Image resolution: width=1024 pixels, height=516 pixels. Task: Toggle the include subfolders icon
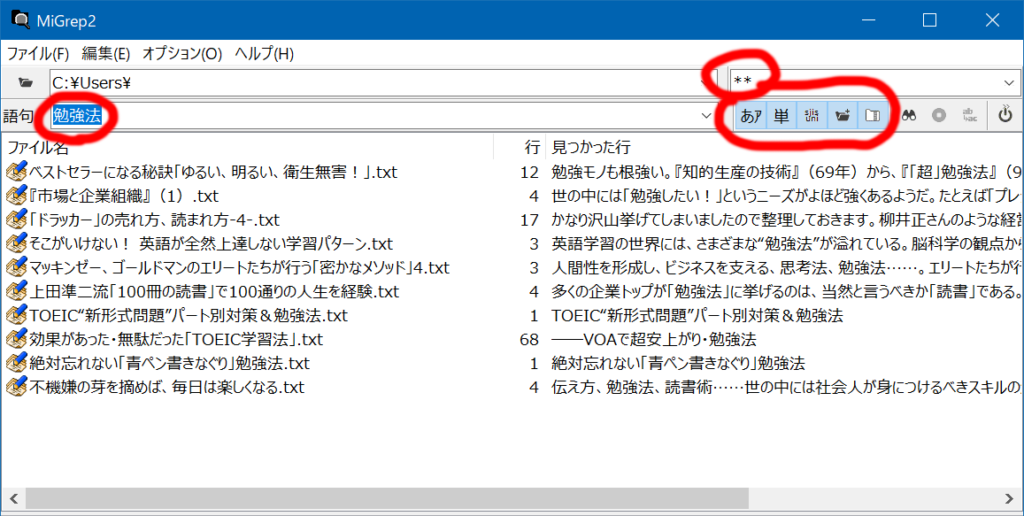point(842,116)
